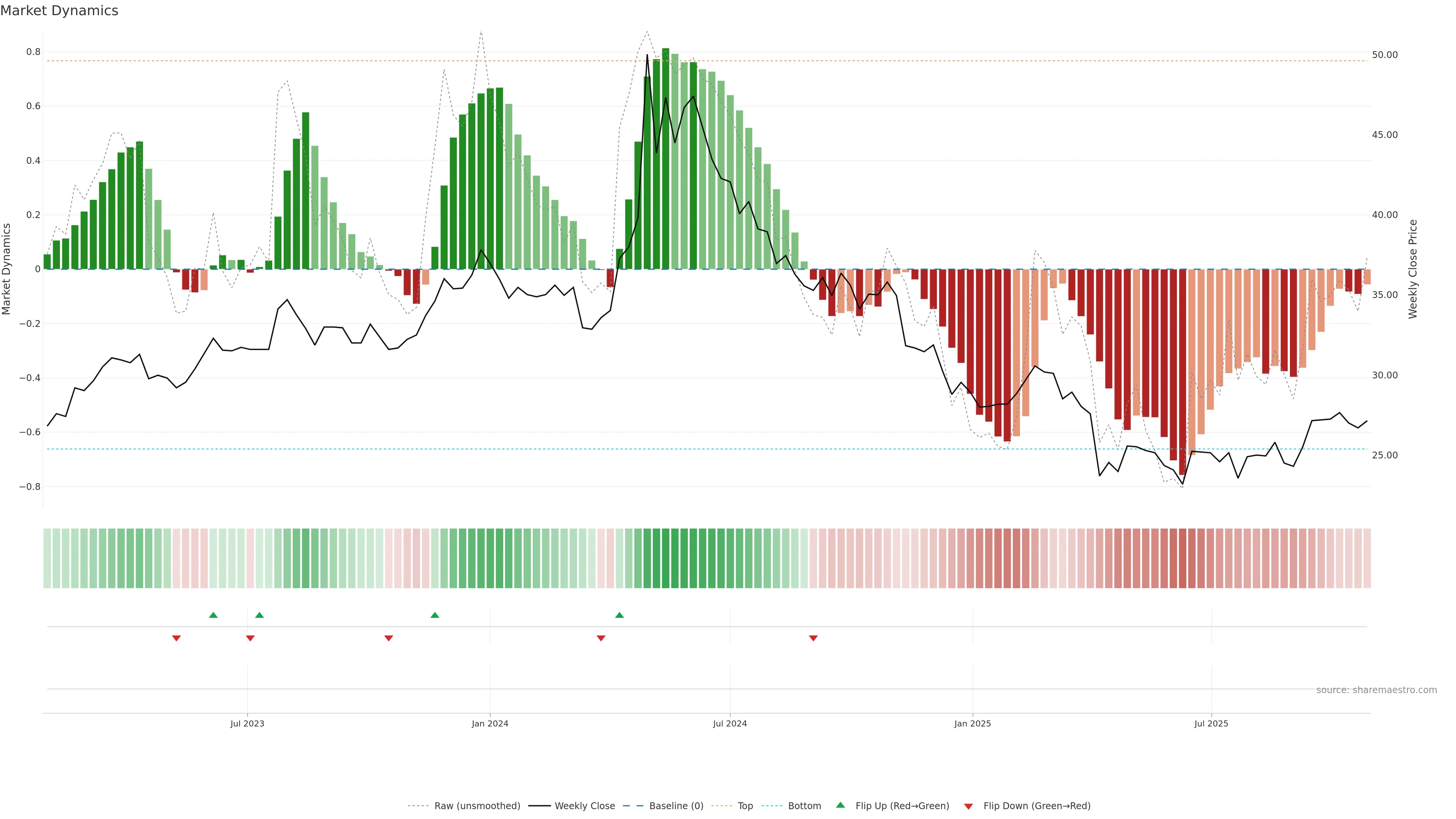
Task: Click the first green flip-up triangle marker
Action: pos(213,615)
